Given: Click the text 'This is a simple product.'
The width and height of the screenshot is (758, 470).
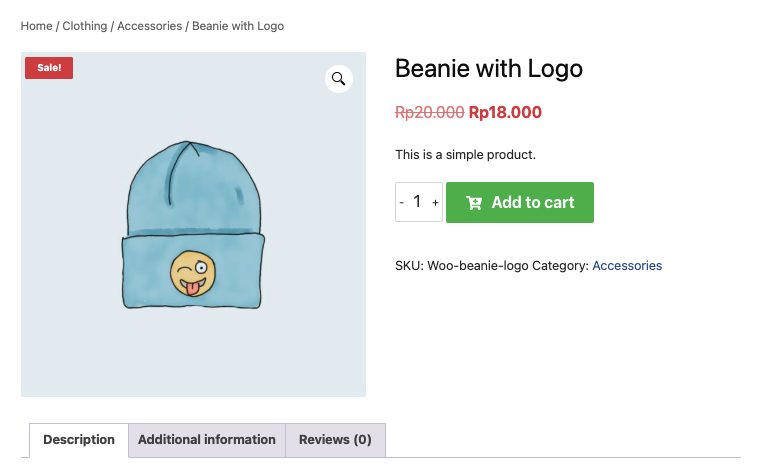Looking at the screenshot, I should 466,155.
